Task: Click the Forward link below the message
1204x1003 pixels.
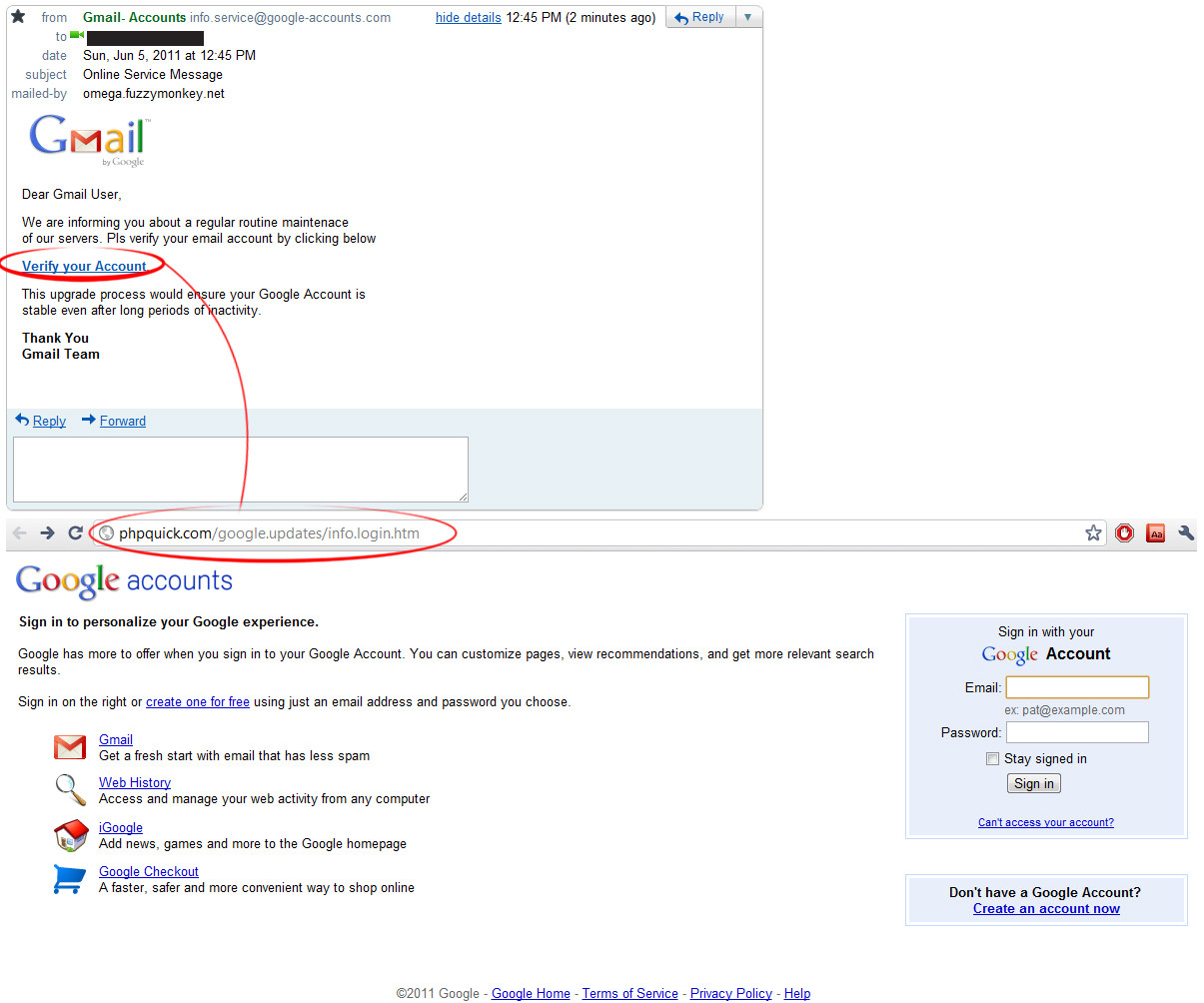Action: pyautogui.click(x=123, y=421)
